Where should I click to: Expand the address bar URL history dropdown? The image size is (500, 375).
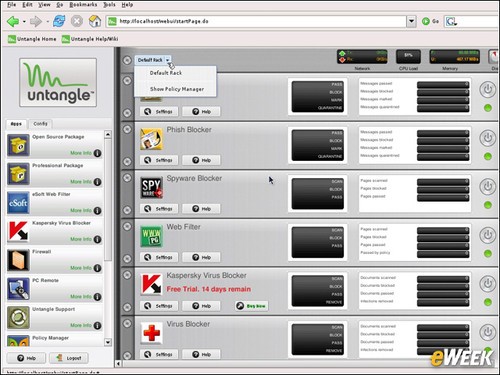(x=412, y=21)
